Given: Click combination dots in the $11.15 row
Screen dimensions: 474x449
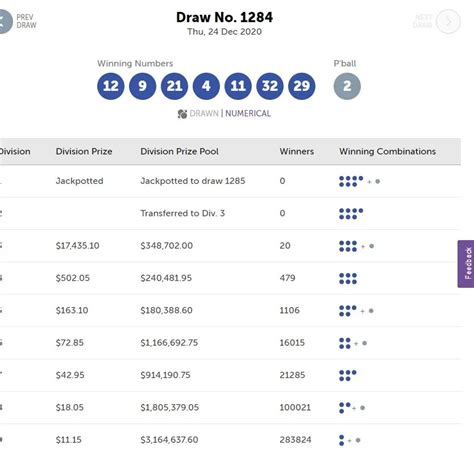Looking at the screenshot, I should [349, 440].
